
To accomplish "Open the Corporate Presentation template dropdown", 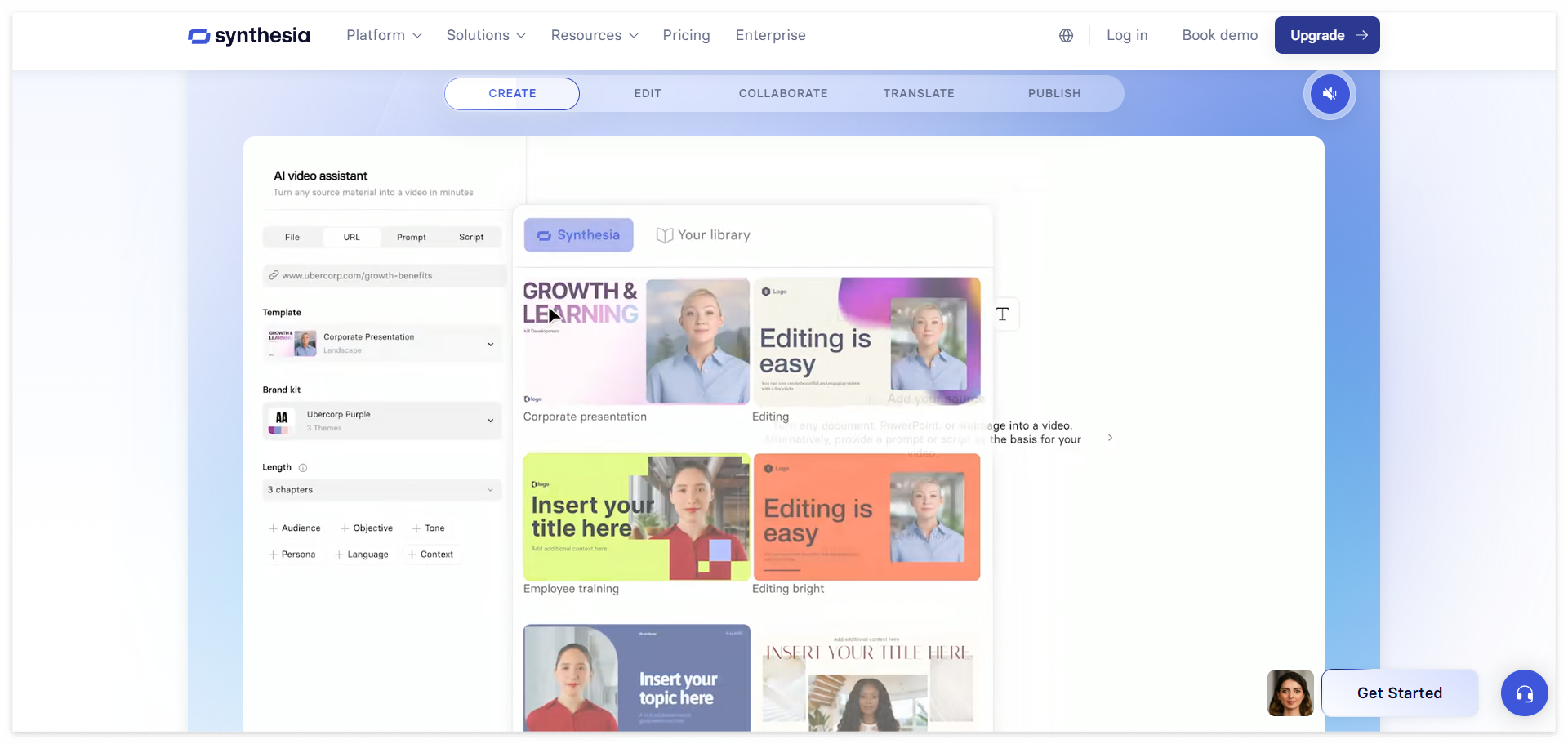I will (382, 343).
